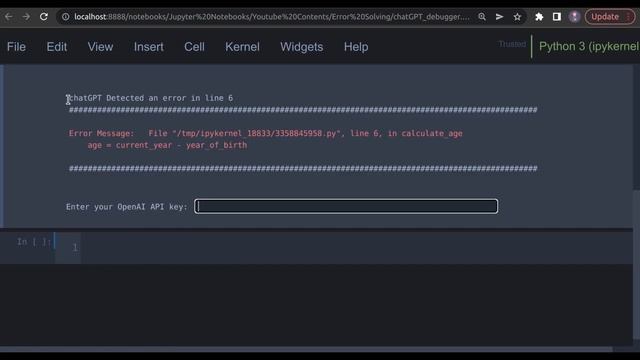640x360 pixels.
Task: Open the Help menu
Action: point(356,47)
